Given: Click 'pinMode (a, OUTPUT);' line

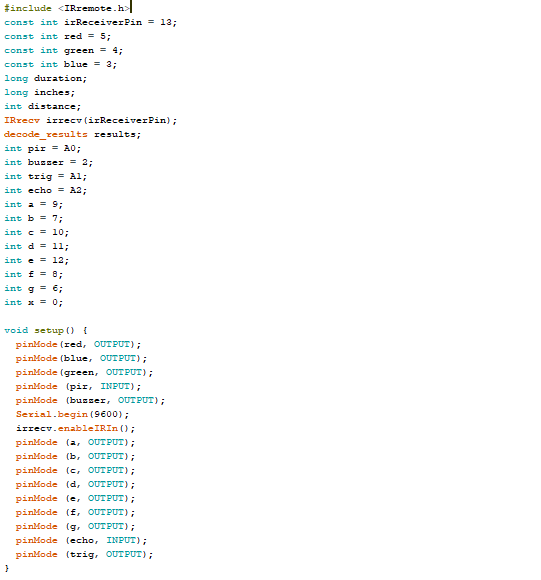Looking at the screenshot, I should click(x=75, y=442).
